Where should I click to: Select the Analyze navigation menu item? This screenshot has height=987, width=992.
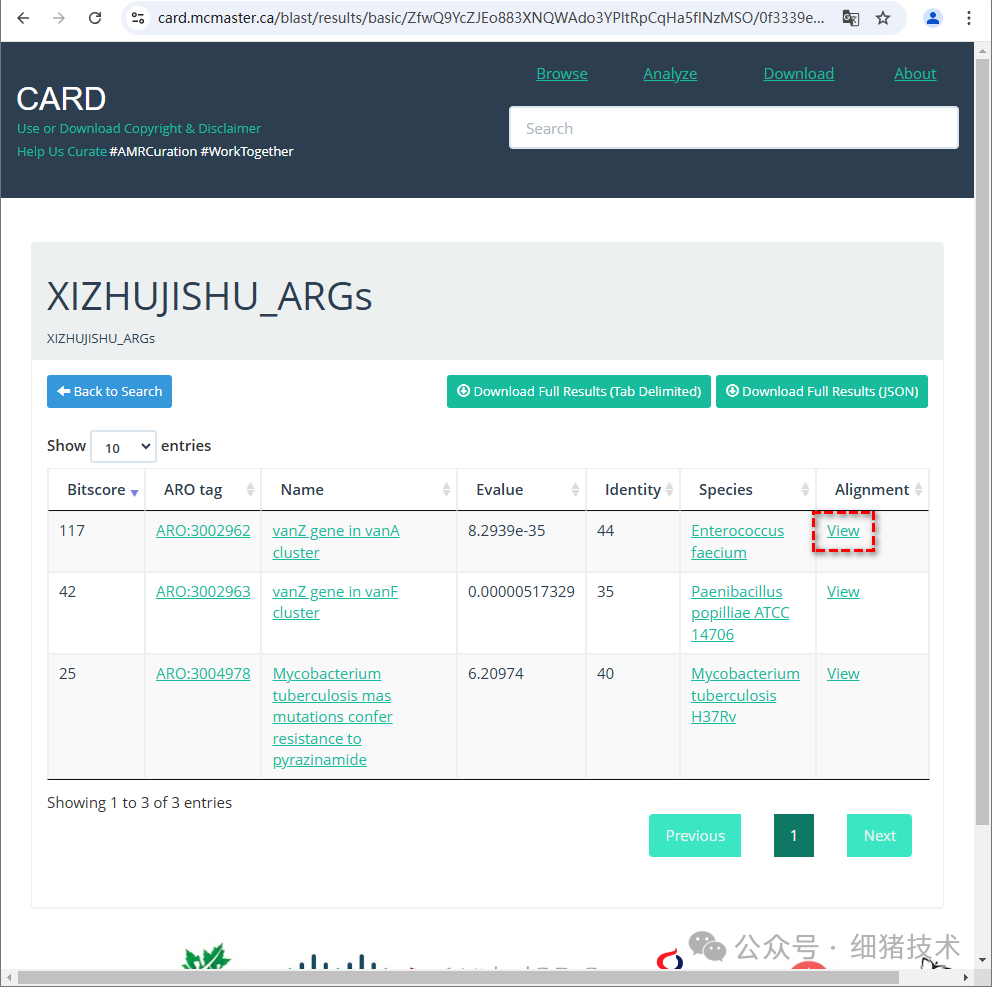tap(670, 73)
